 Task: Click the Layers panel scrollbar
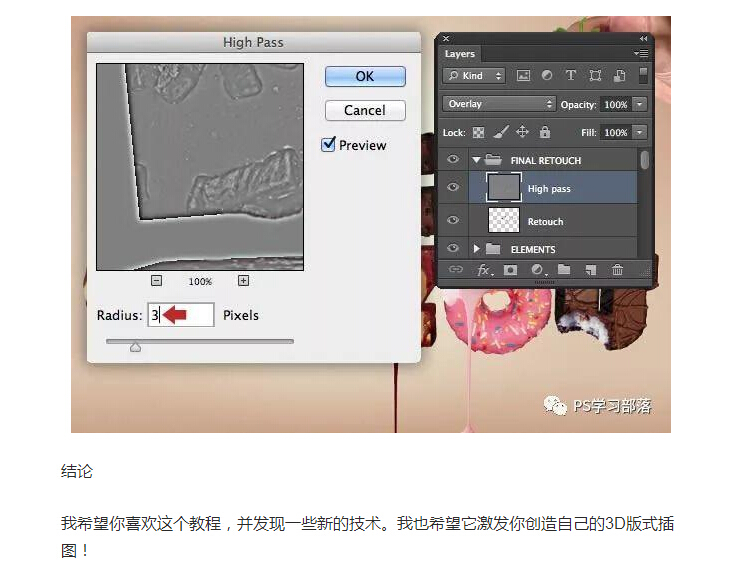click(x=644, y=160)
